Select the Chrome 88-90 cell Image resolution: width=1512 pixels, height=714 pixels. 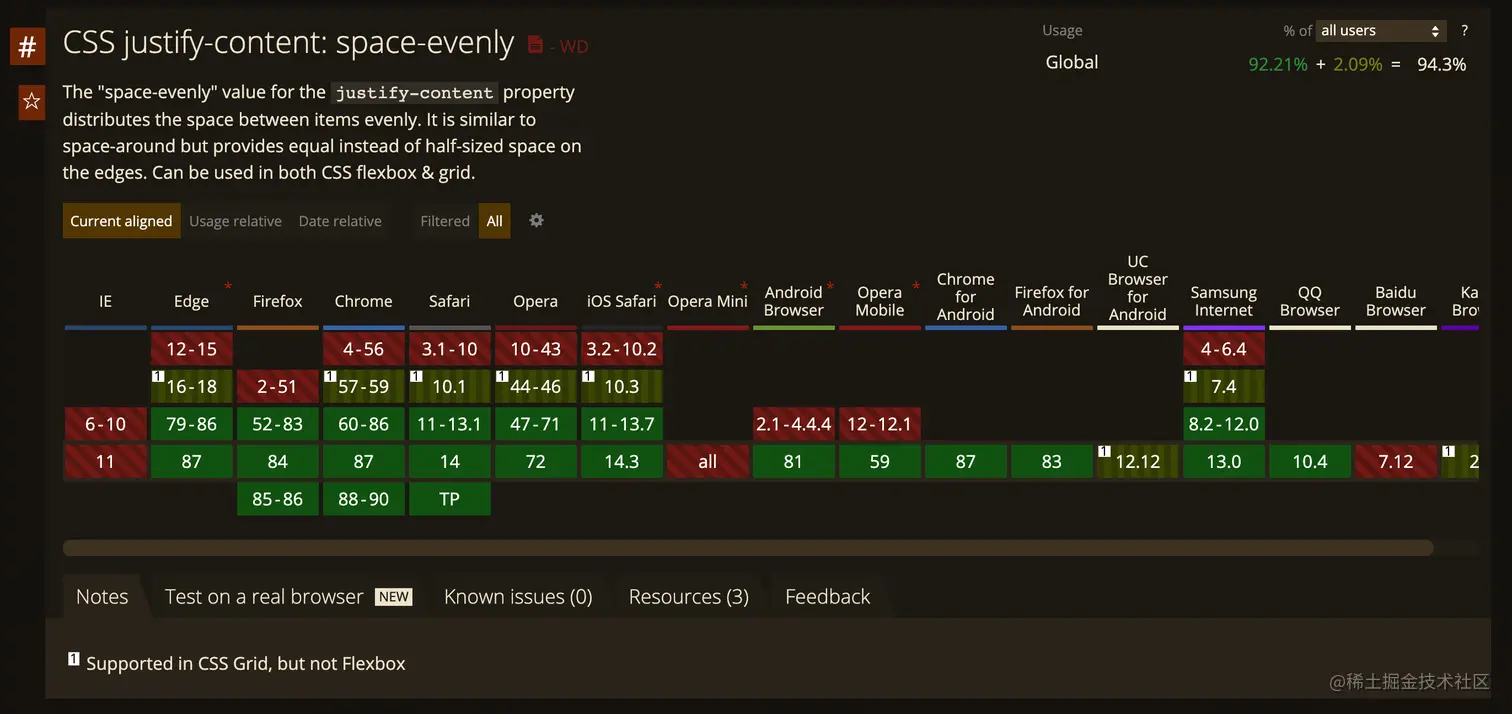coord(364,499)
